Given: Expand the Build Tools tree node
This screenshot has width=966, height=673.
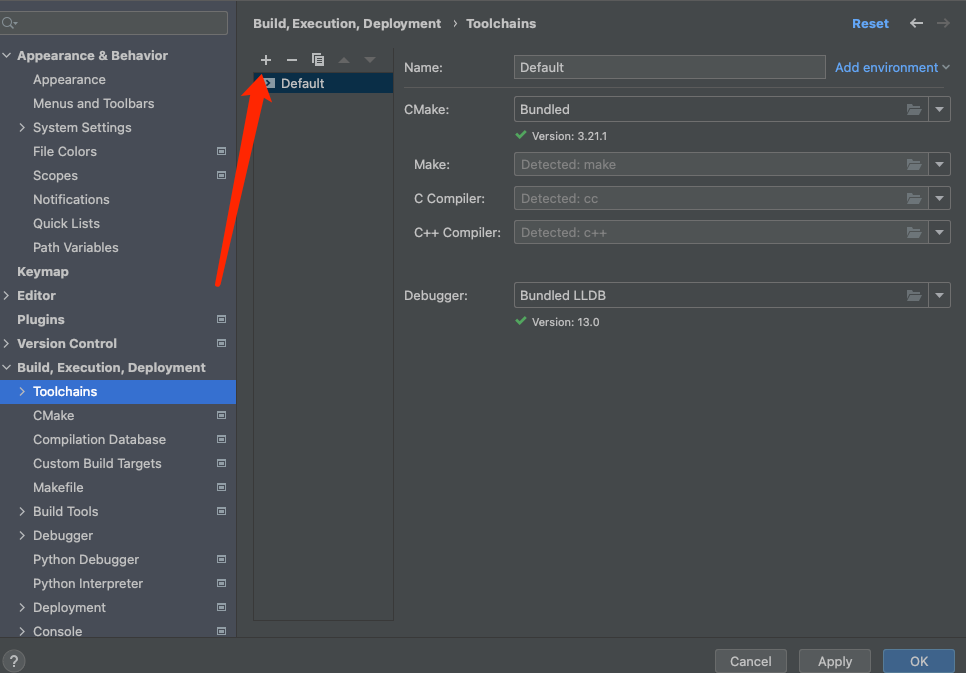Looking at the screenshot, I should (x=22, y=512).
